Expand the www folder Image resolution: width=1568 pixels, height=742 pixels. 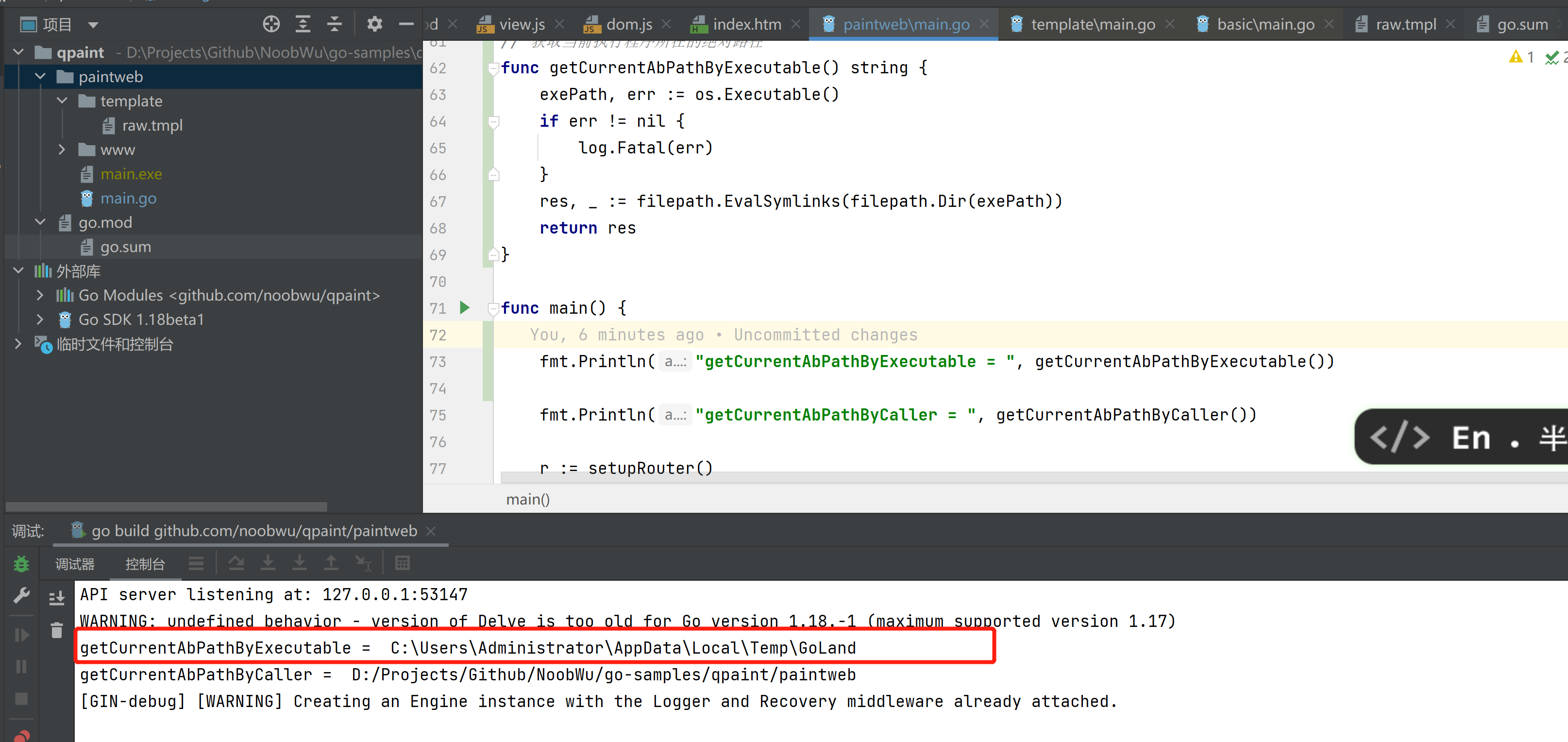[62, 150]
